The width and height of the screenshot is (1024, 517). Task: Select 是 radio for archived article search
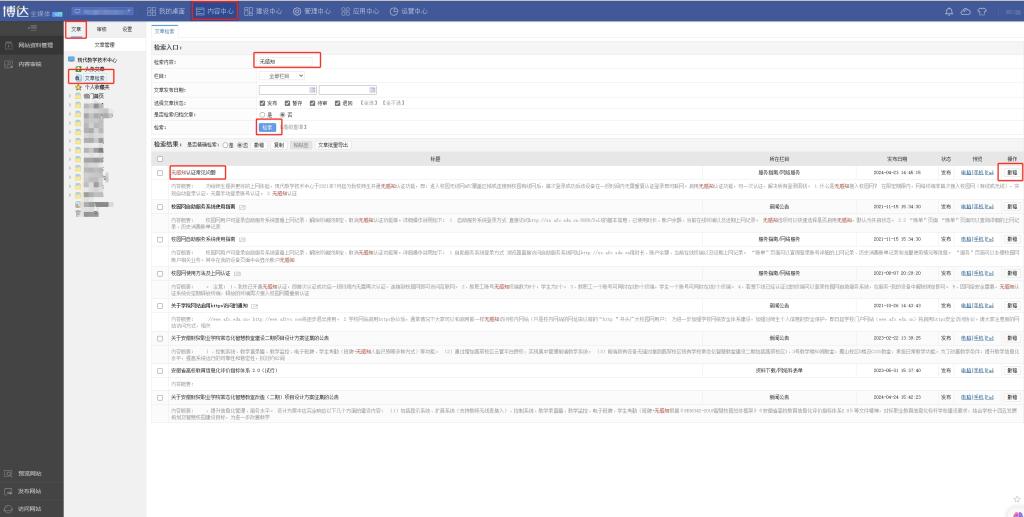(262, 115)
